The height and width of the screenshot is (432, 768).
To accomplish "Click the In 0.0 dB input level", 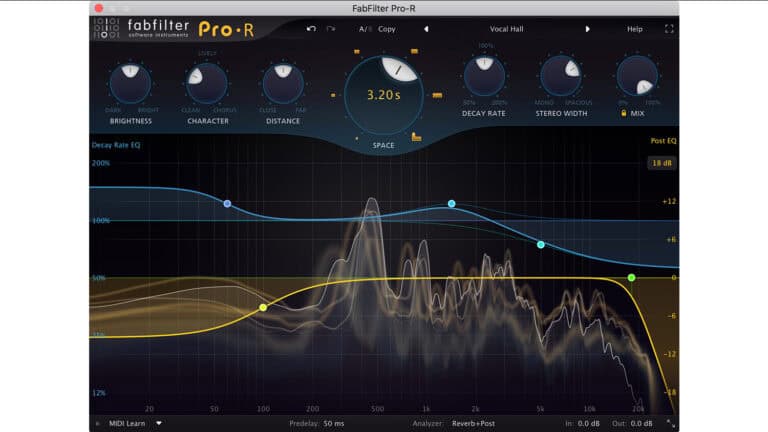I will 588,423.
